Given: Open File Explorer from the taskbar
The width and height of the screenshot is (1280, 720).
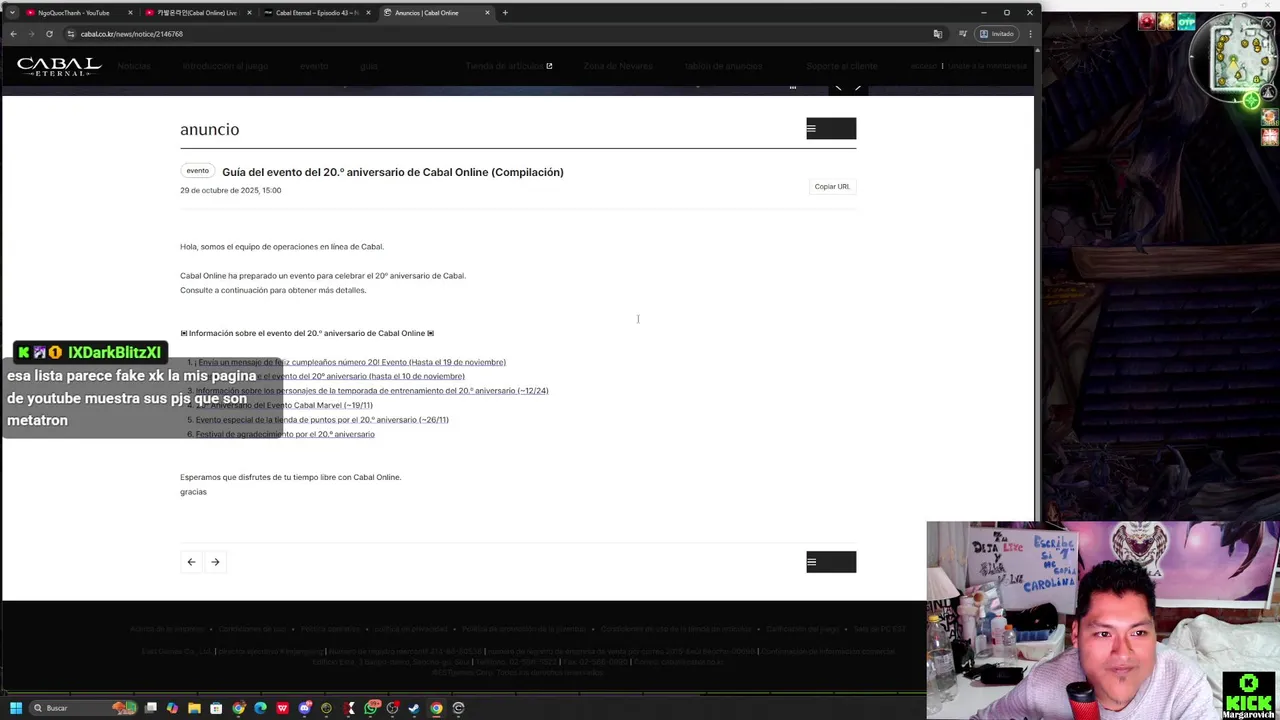Looking at the screenshot, I should [194, 708].
